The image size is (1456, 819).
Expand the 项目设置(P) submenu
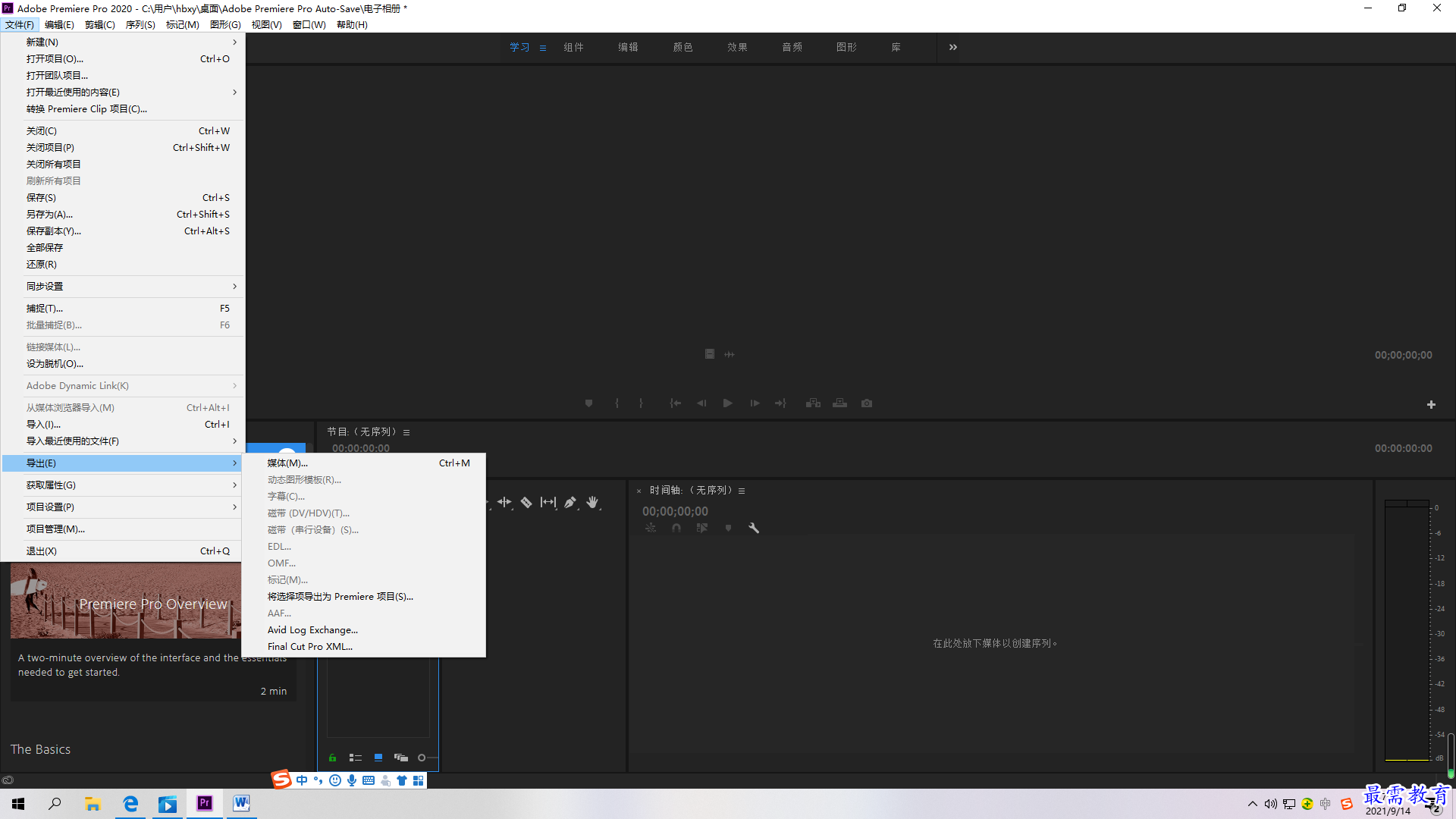click(x=122, y=507)
